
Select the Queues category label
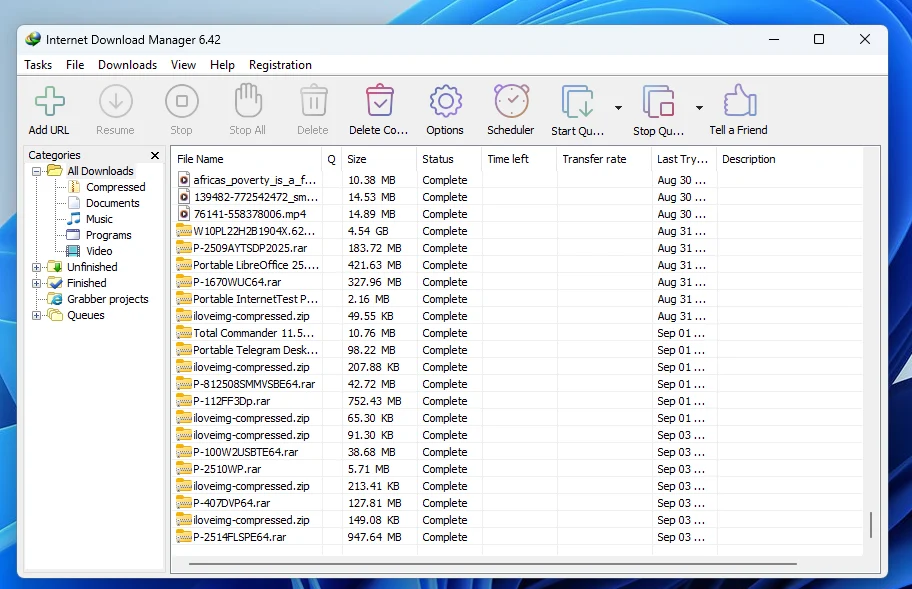click(86, 315)
